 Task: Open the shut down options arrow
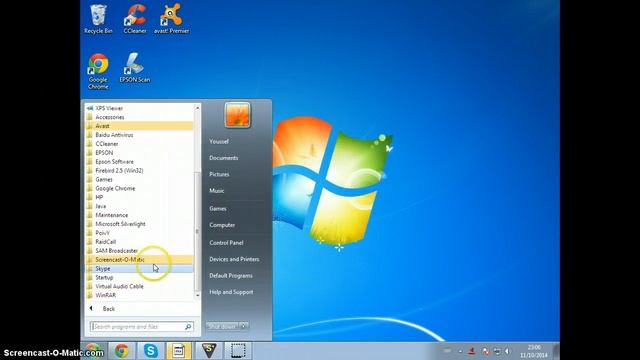244,326
